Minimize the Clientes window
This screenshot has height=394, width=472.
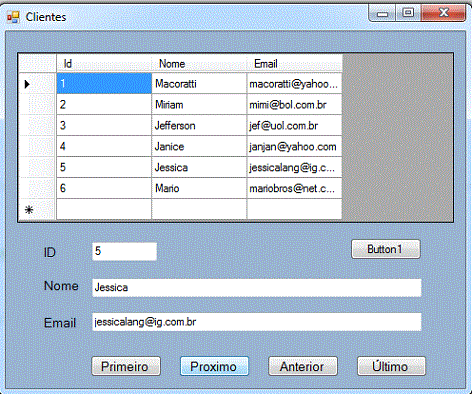(382, 13)
